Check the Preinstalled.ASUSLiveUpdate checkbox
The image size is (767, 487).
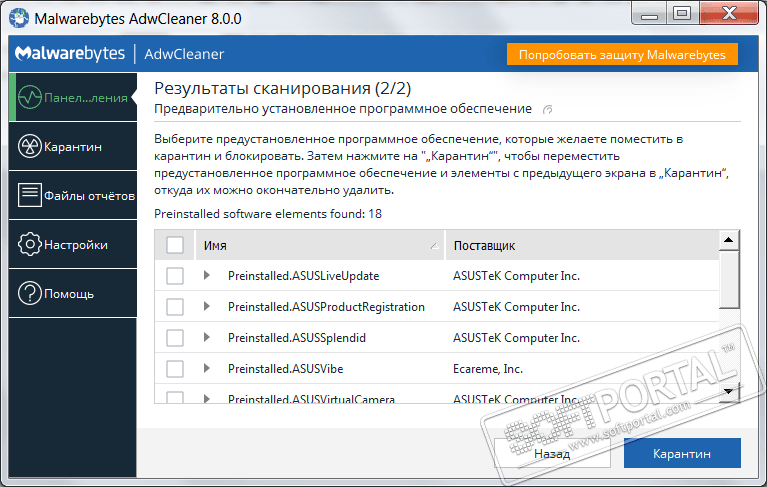coord(175,276)
